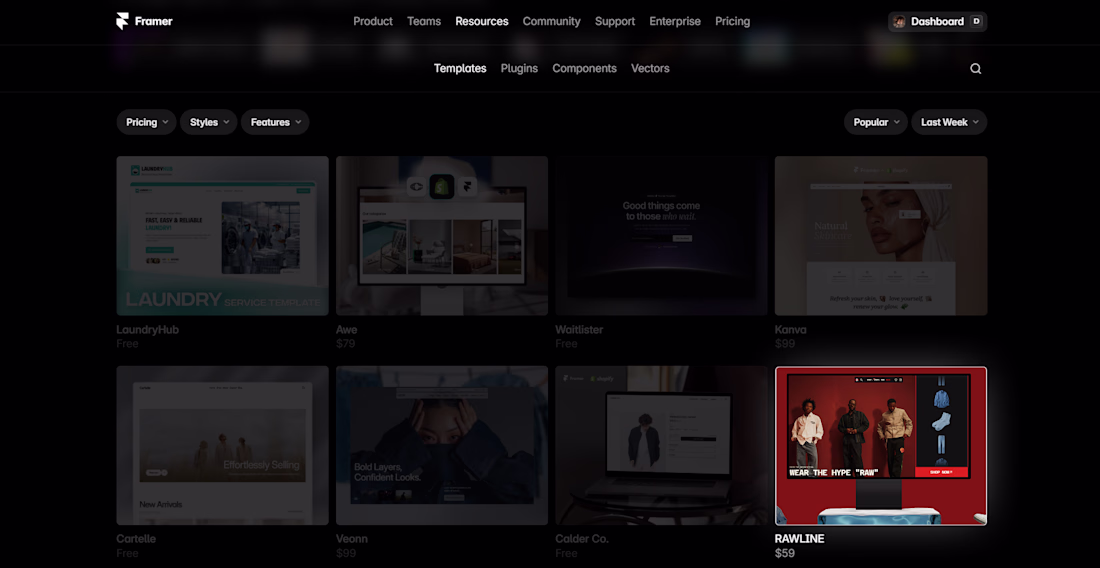Screen dimensions: 1100x568
Task: Switch to the Vectors tab
Action: [x=650, y=69]
